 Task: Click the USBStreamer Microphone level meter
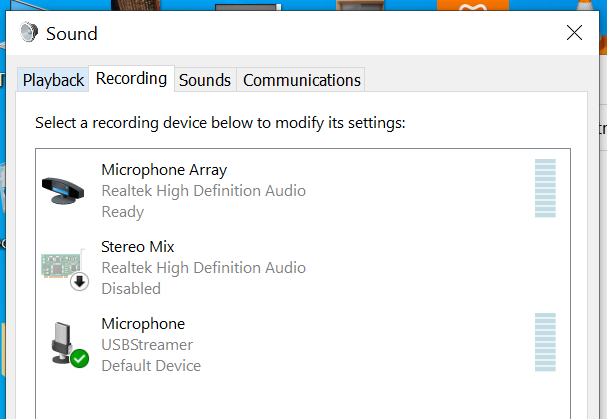click(545, 342)
